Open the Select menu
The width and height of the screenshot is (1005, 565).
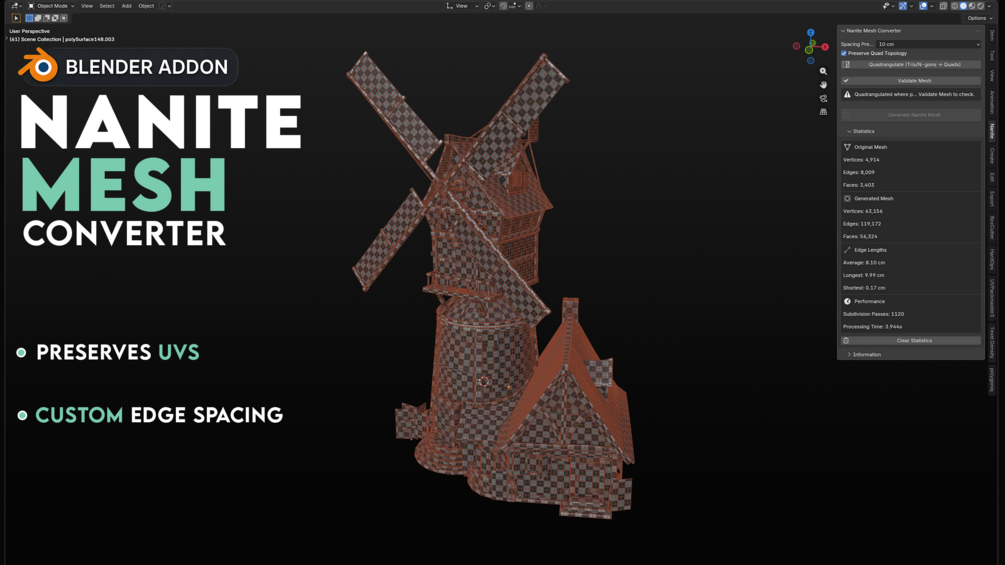click(x=107, y=6)
